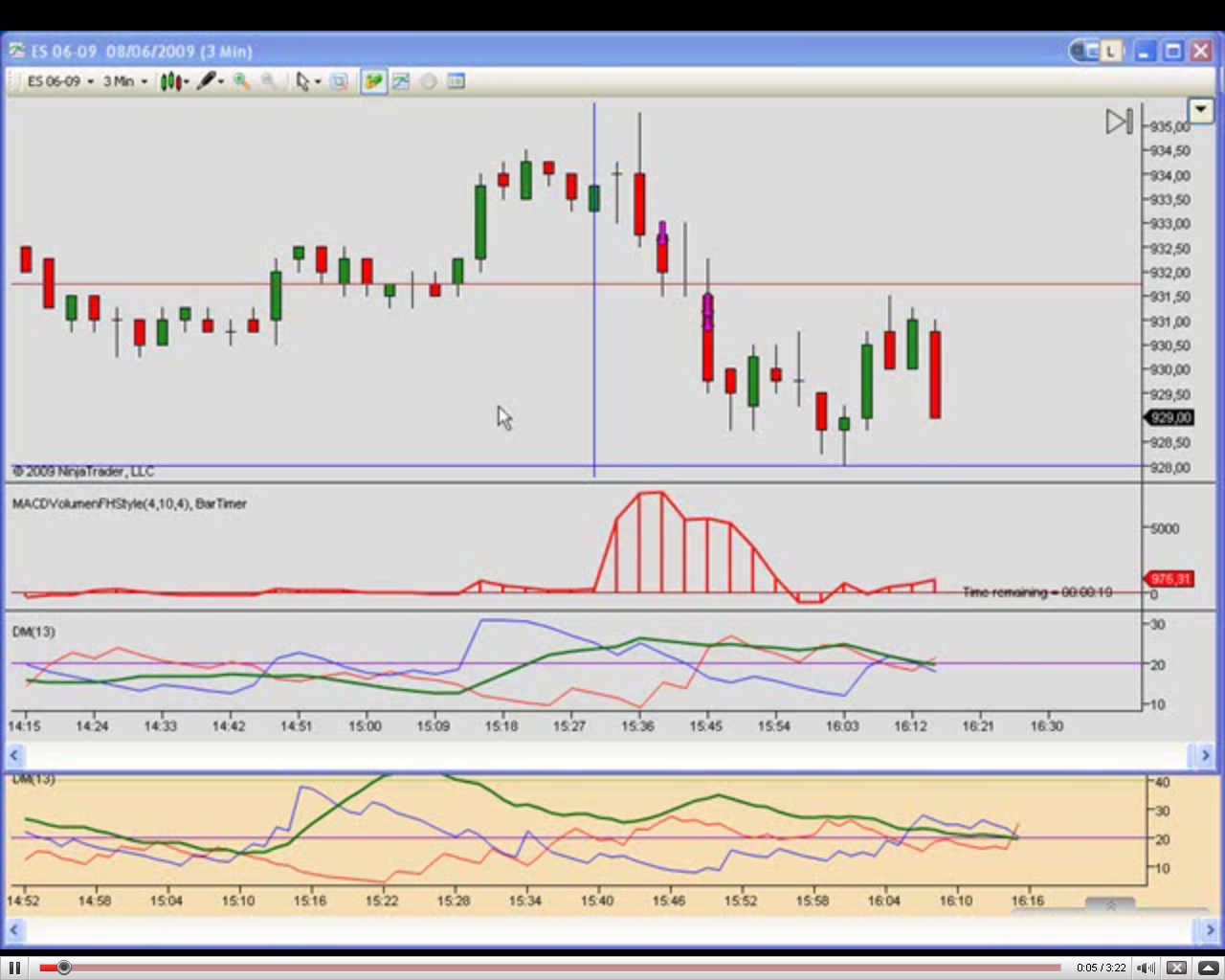Click the 16:03 time axis label
This screenshot has width=1225, height=980.
(x=842, y=726)
